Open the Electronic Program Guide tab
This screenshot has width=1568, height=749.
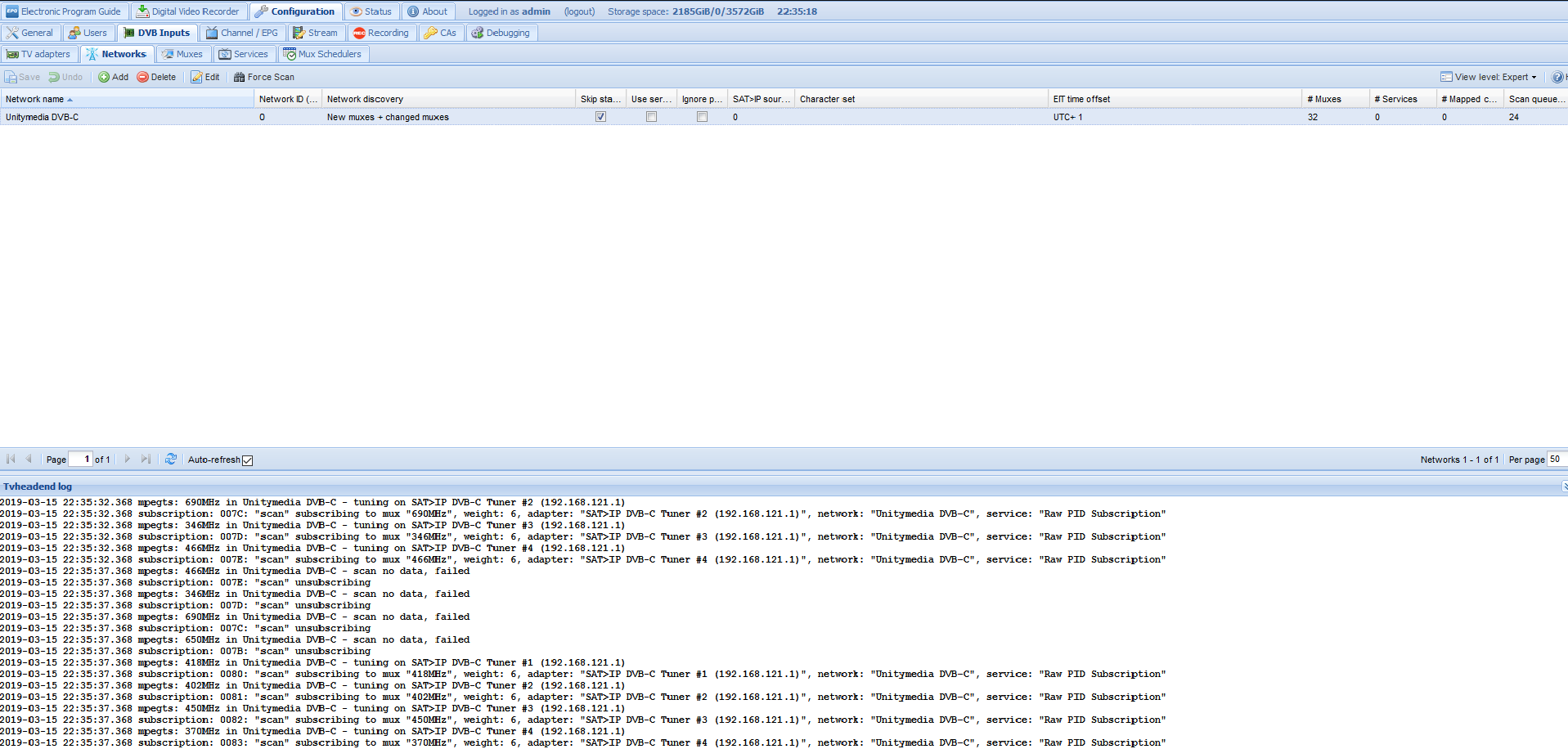click(64, 11)
